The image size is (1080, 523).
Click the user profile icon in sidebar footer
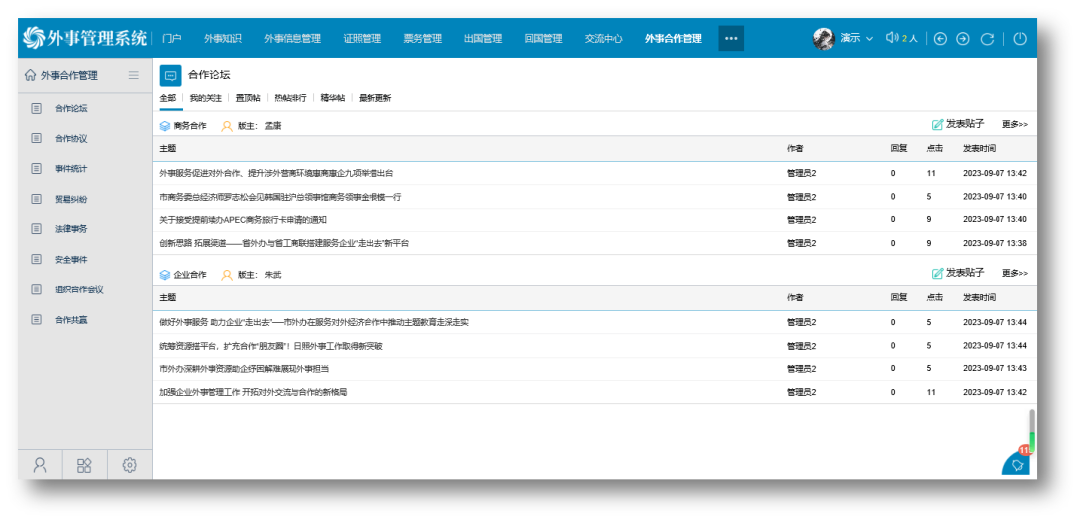[x=40, y=465]
